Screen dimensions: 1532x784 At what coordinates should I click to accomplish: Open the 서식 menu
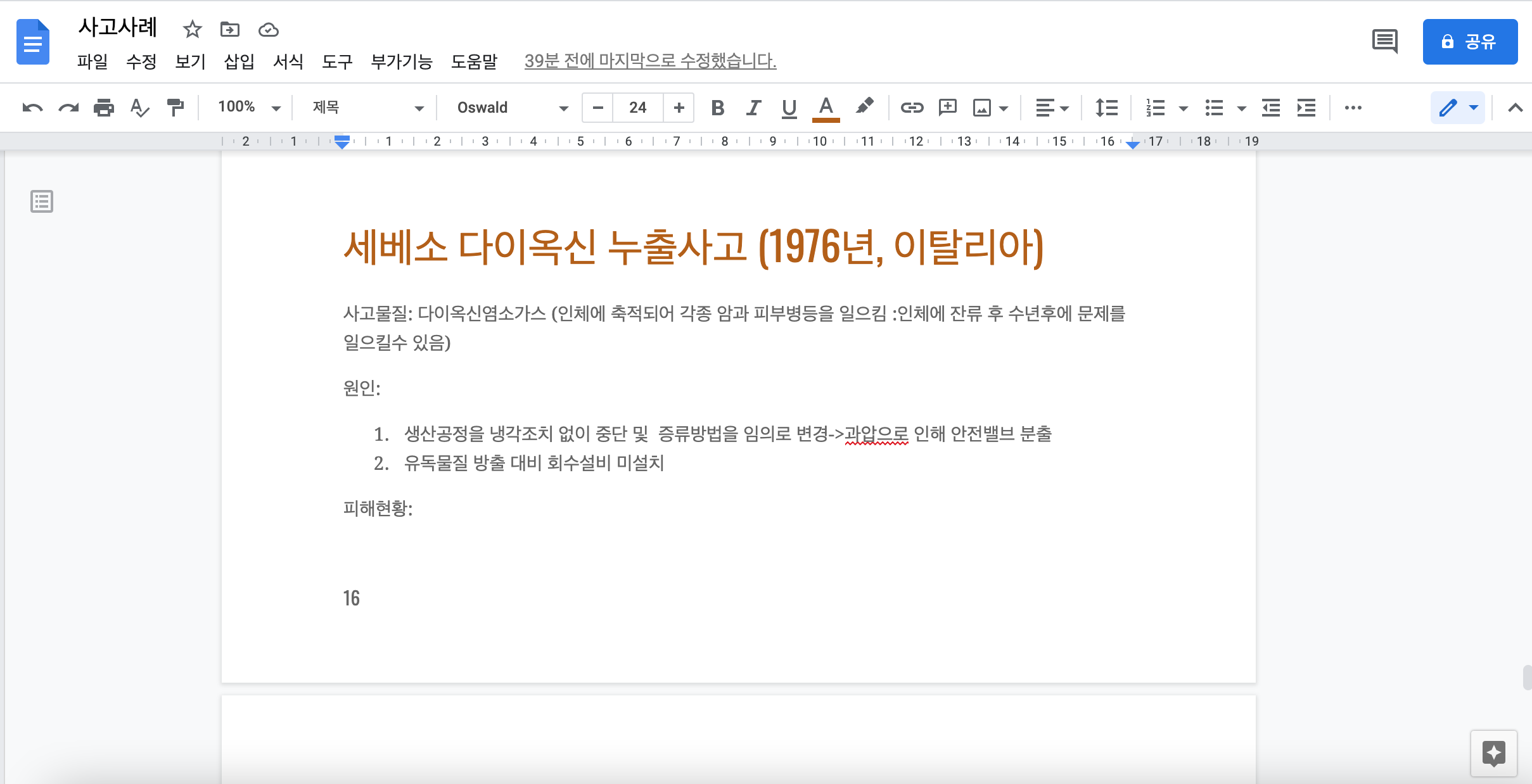click(288, 61)
